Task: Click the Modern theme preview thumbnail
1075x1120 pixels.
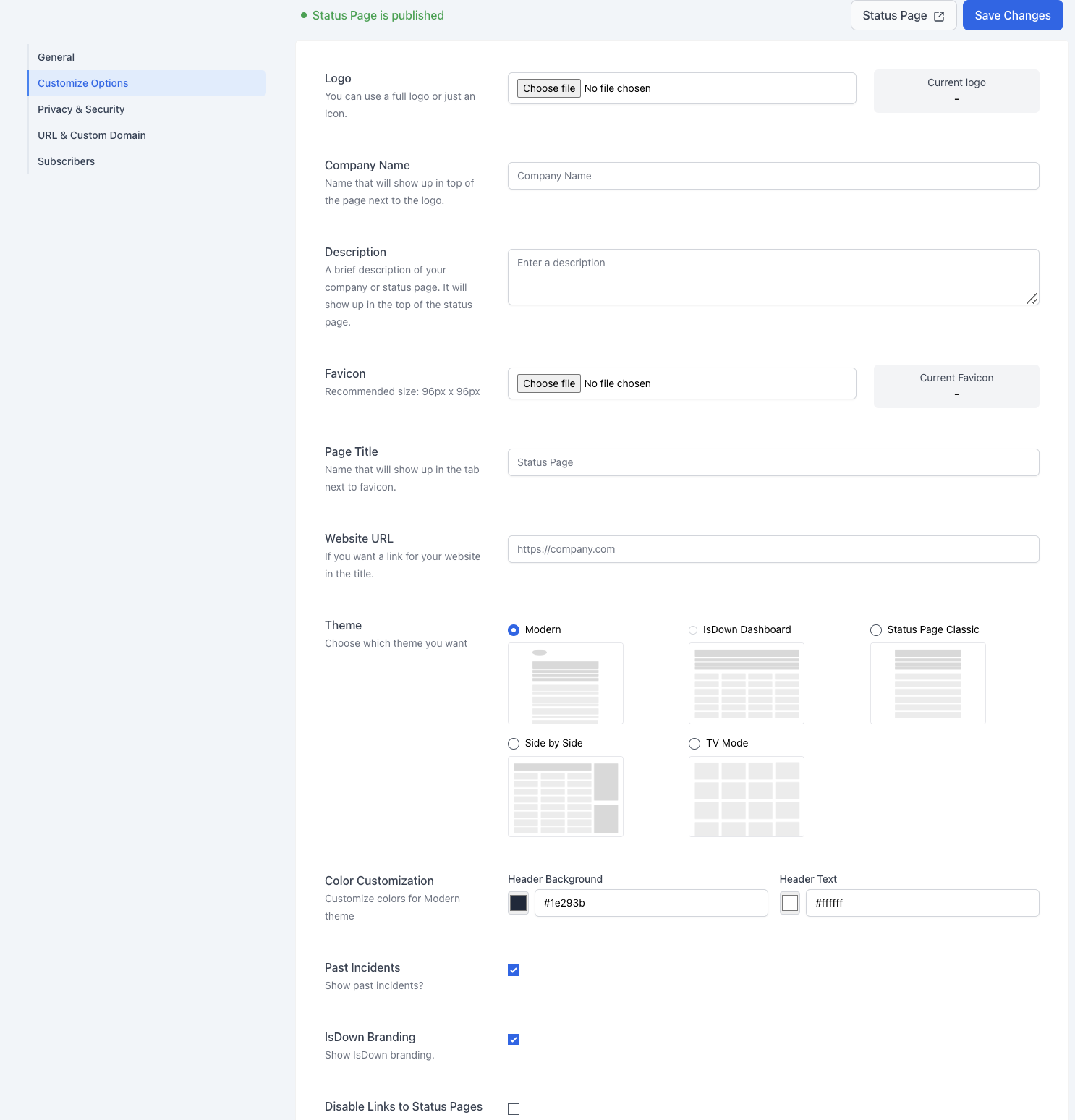Action: tap(565, 683)
